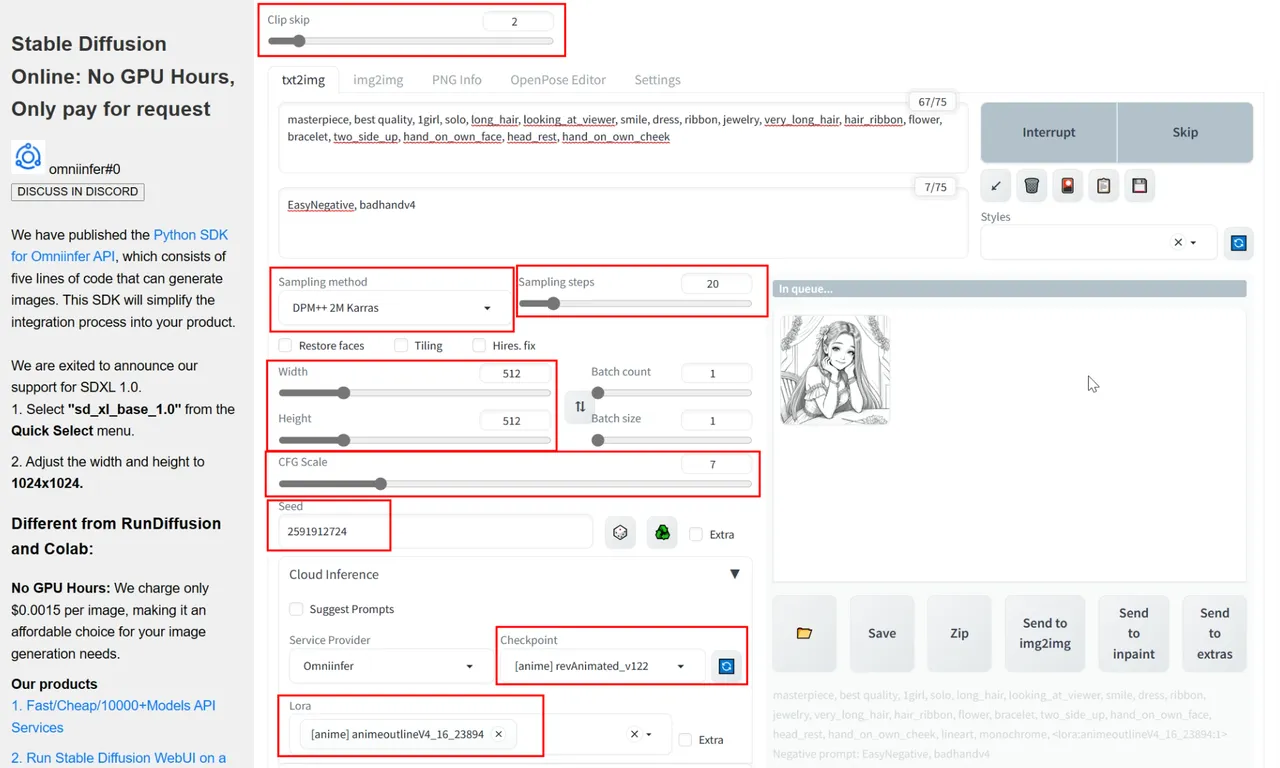
Task: Swap width and height with arrows button
Action: [x=580, y=407]
